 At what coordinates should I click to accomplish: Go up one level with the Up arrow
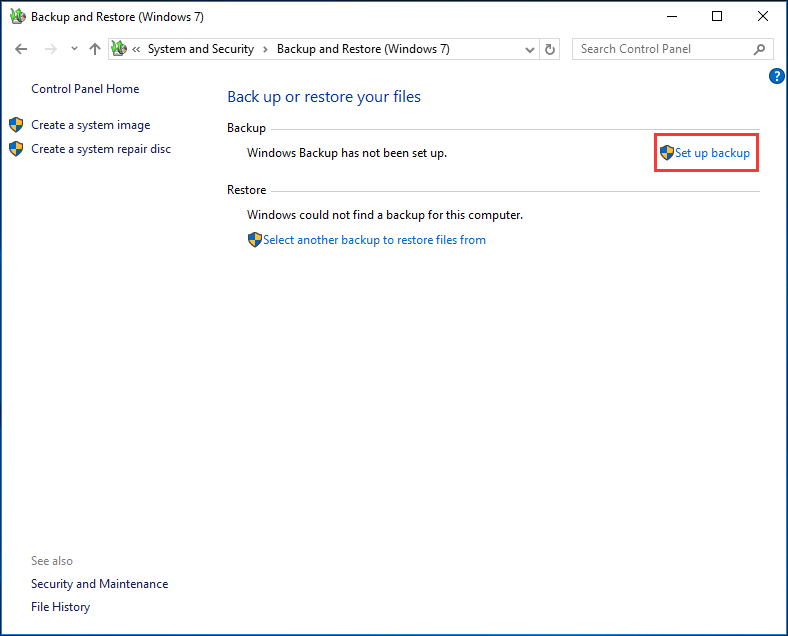tap(94, 49)
